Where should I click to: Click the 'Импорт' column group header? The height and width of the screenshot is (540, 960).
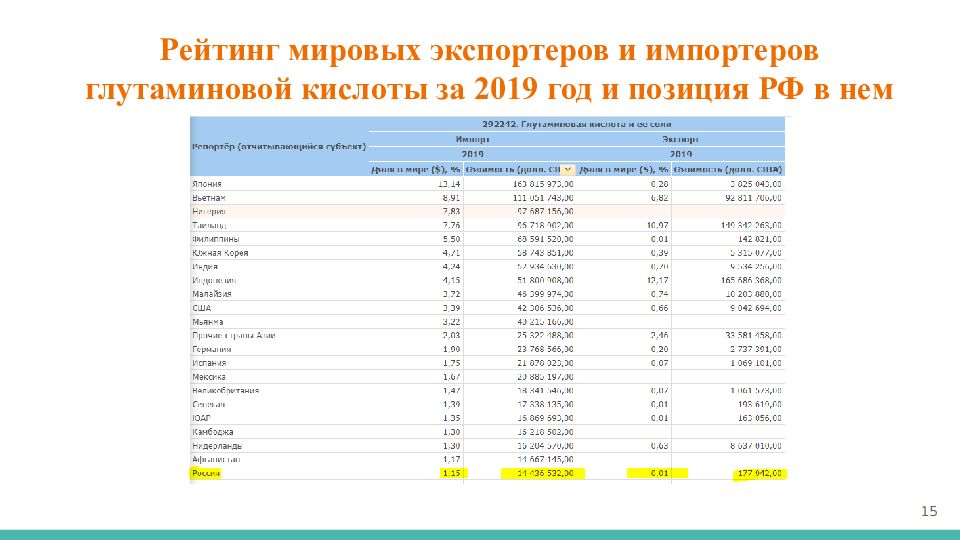click(x=472, y=140)
